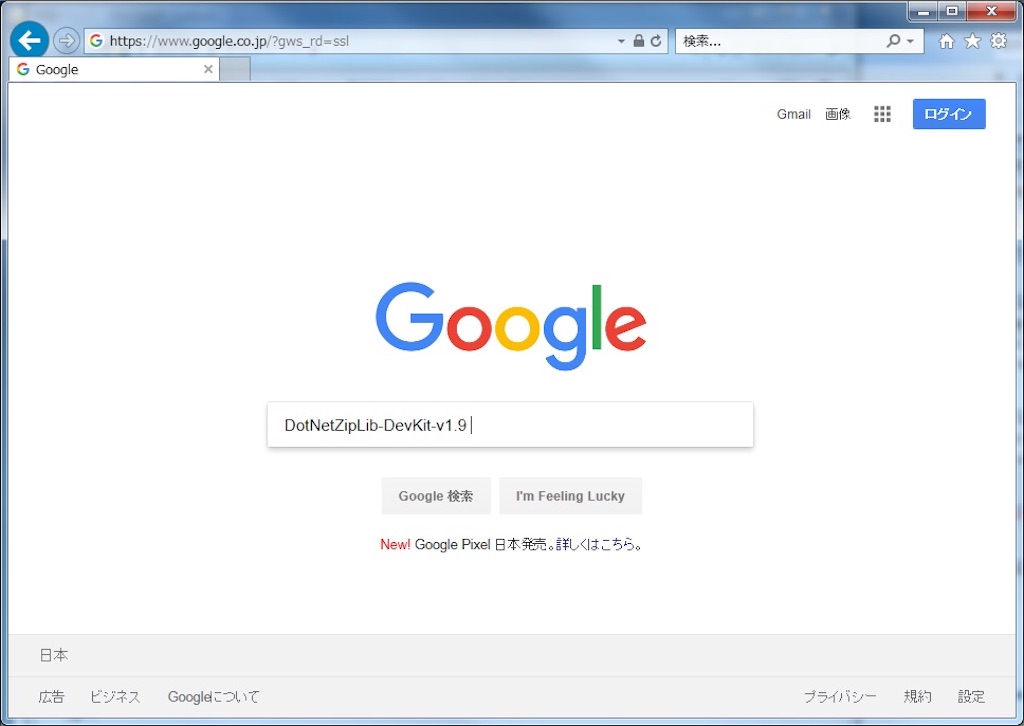This screenshot has width=1024, height=726.
Task: Click the Forward navigation arrow
Action: pyautogui.click(x=66, y=41)
